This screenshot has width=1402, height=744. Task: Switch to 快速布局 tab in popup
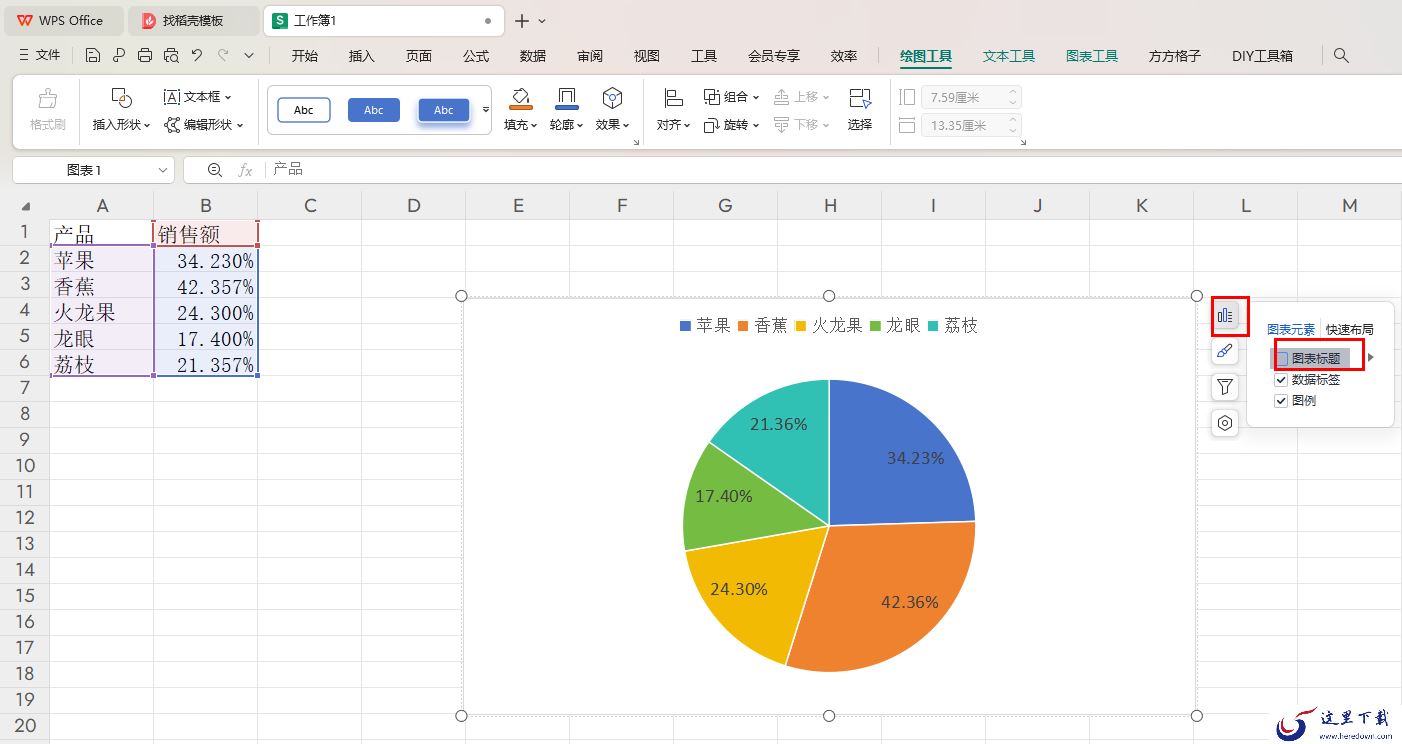(x=1349, y=329)
